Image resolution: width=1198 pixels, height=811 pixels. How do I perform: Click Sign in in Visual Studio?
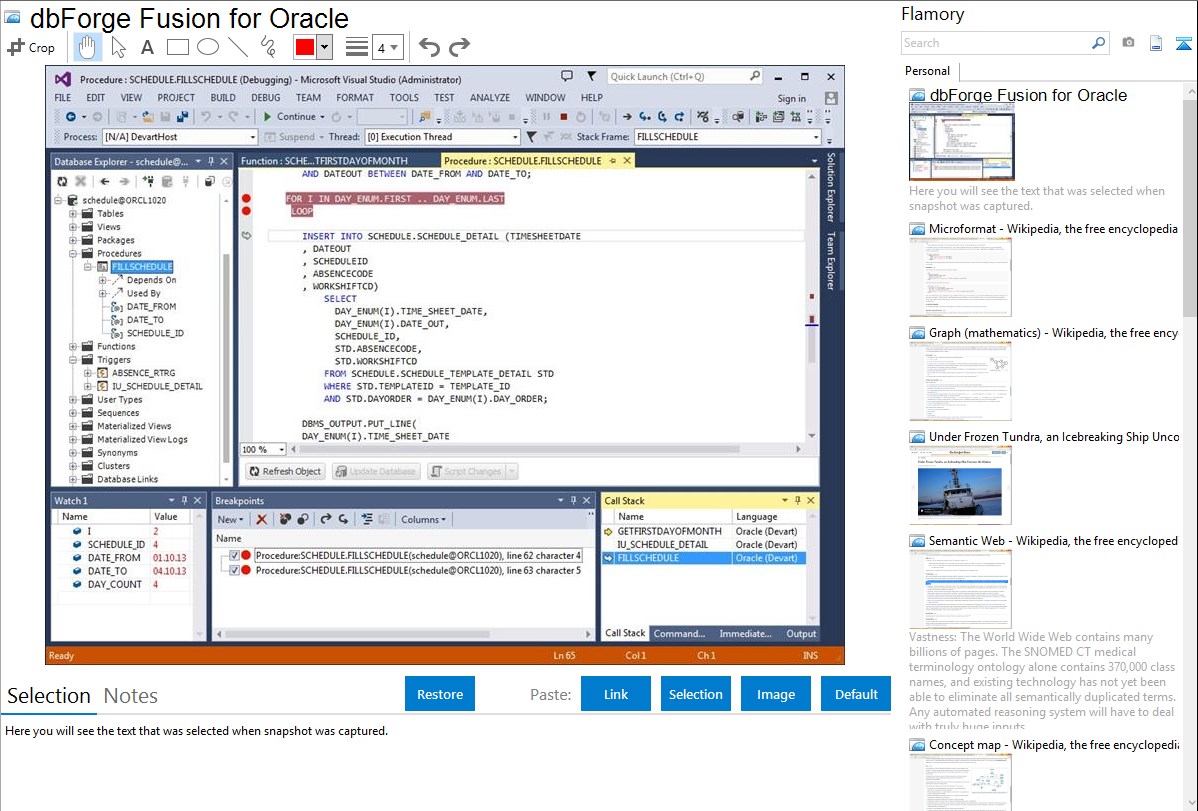click(792, 98)
